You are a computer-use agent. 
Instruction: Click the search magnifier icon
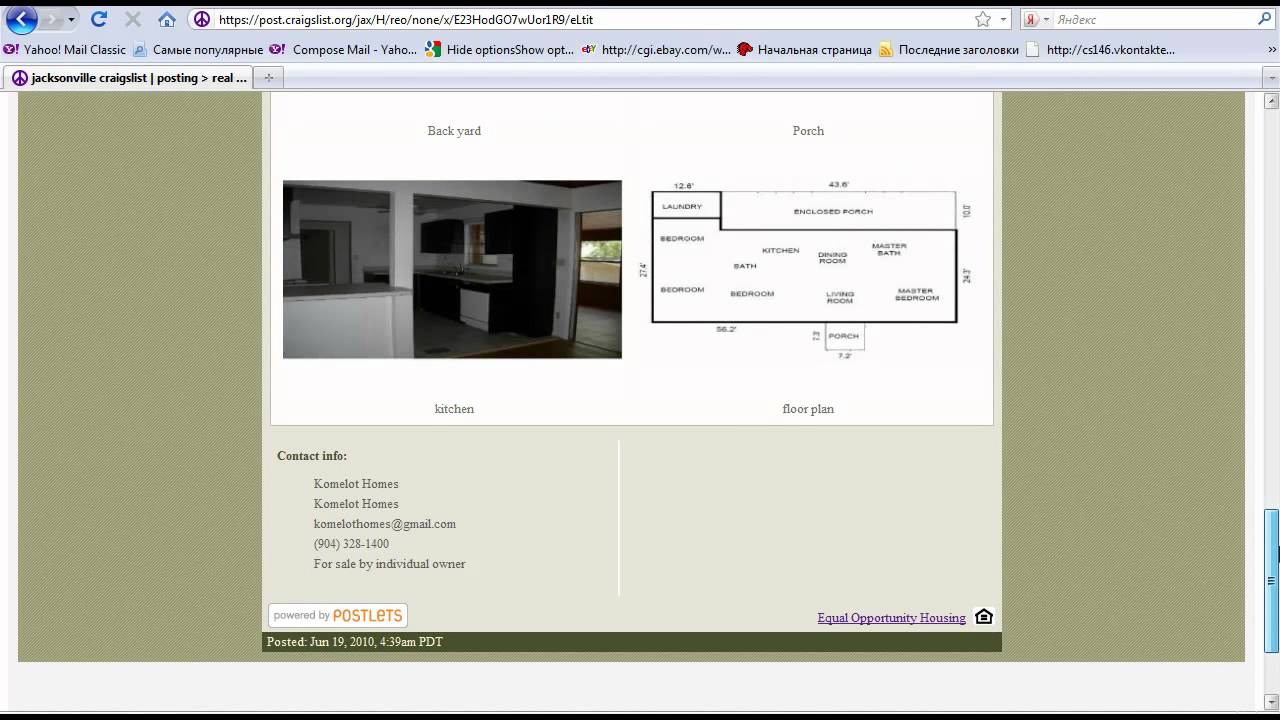(1264, 19)
